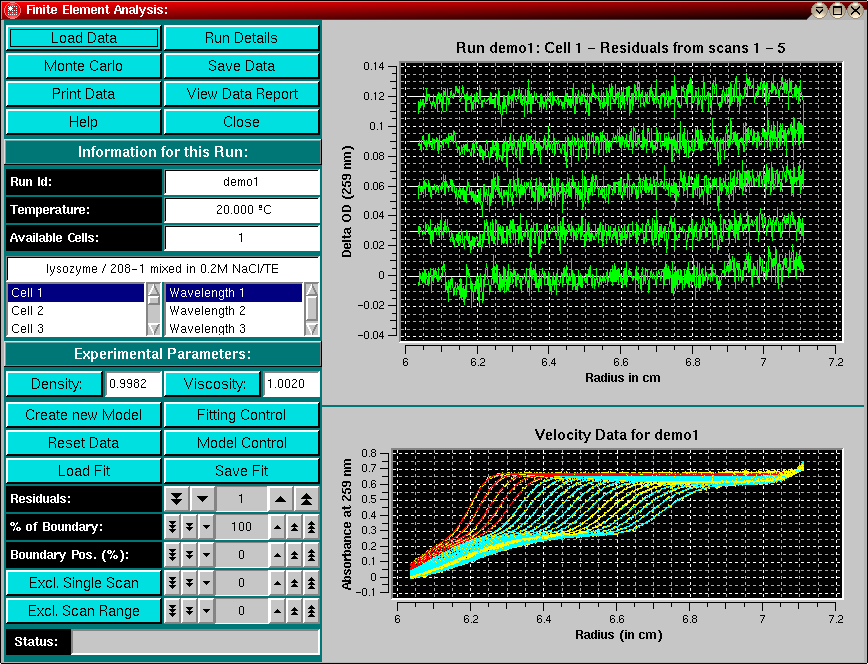The image size is (868, 664).
Task: Click Boundary Pos. double-up arrow
Action: (294, 554)
